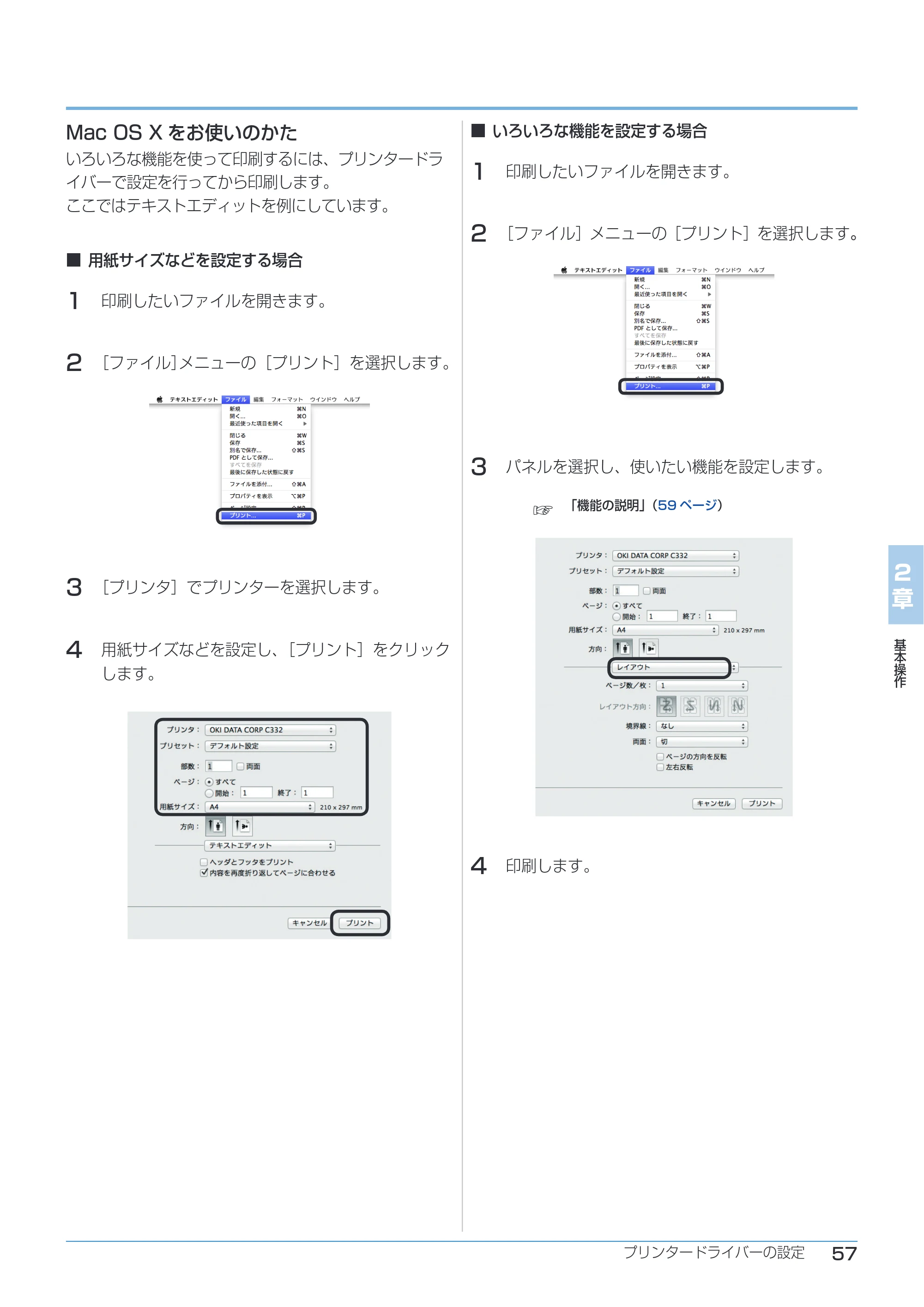Image resolution: width=924 pixels, height=1307 pixels.
Task: Click キャンセル button in the テキストエディット panel dialog
Action: [309, 924]
